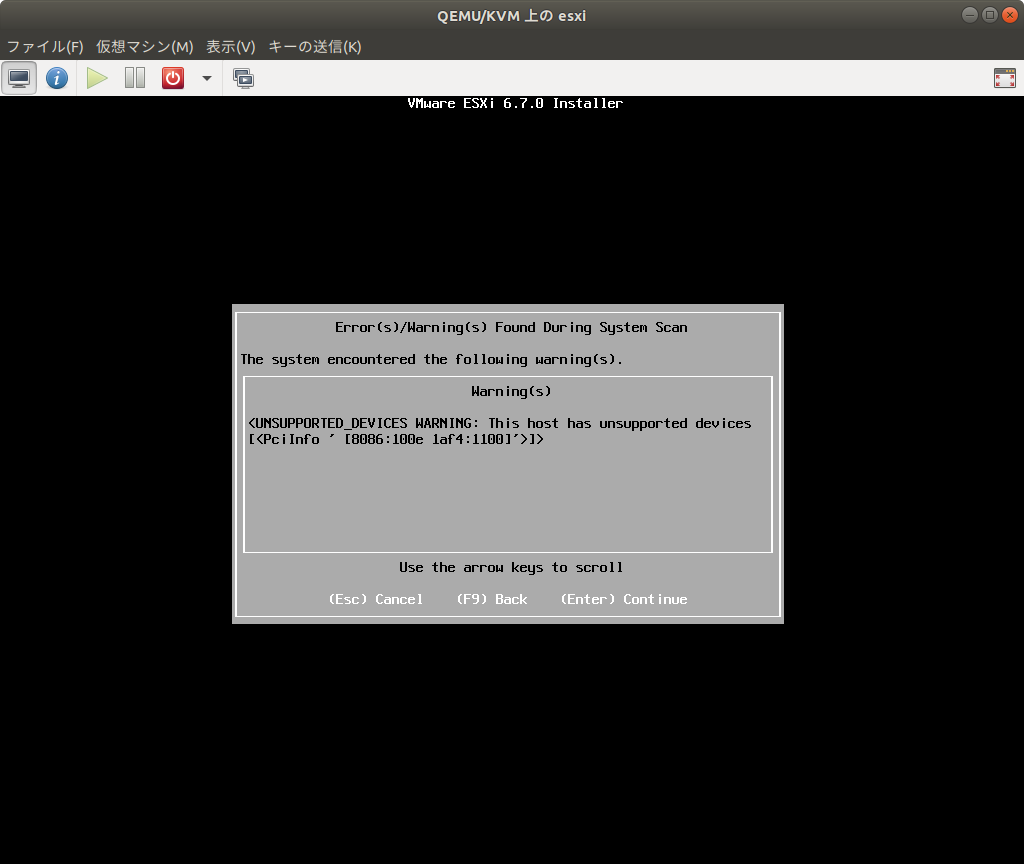Minimize the QEMU/KVM esxi window
The height and width of the screenshot is (864, 1024).
(970, 15)
